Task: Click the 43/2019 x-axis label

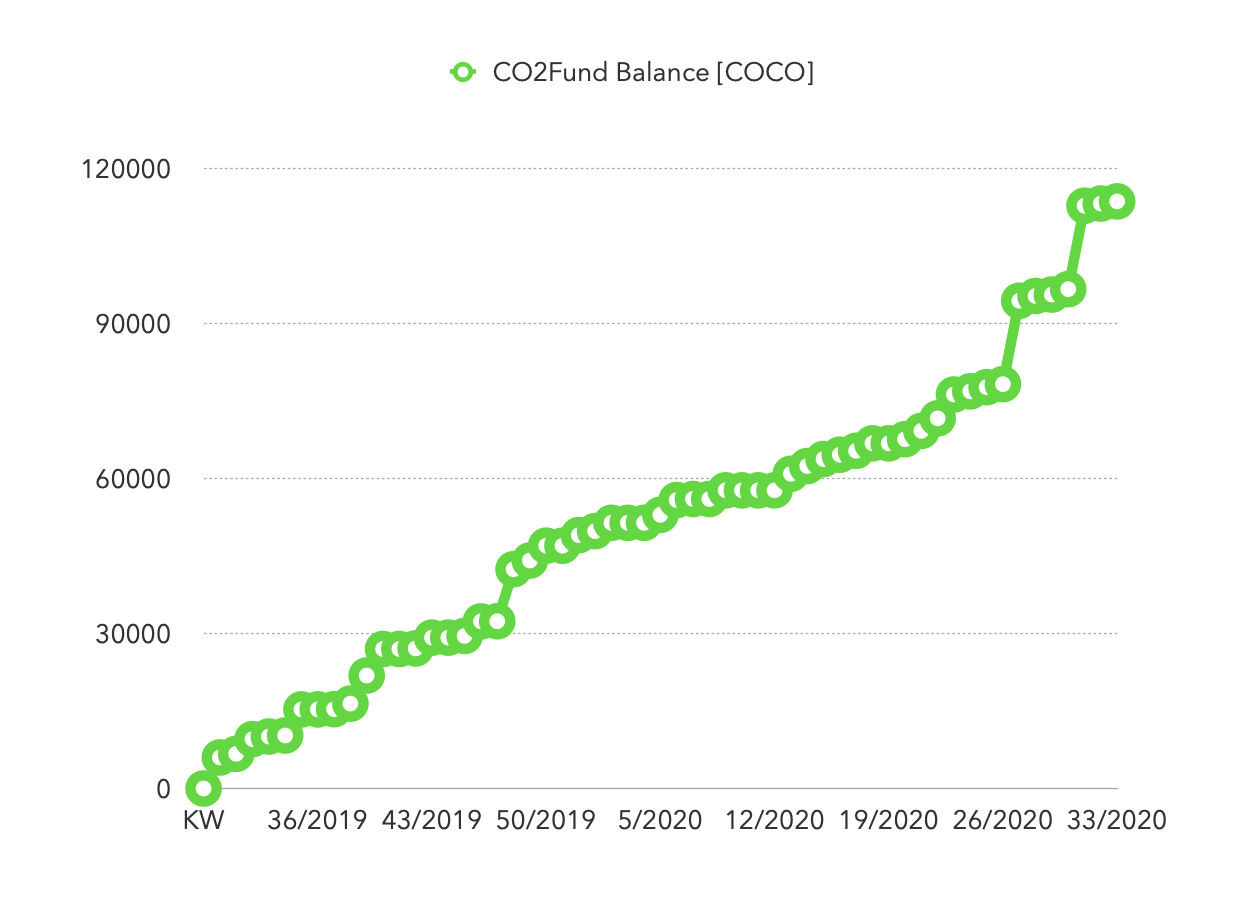Action: 432,821
